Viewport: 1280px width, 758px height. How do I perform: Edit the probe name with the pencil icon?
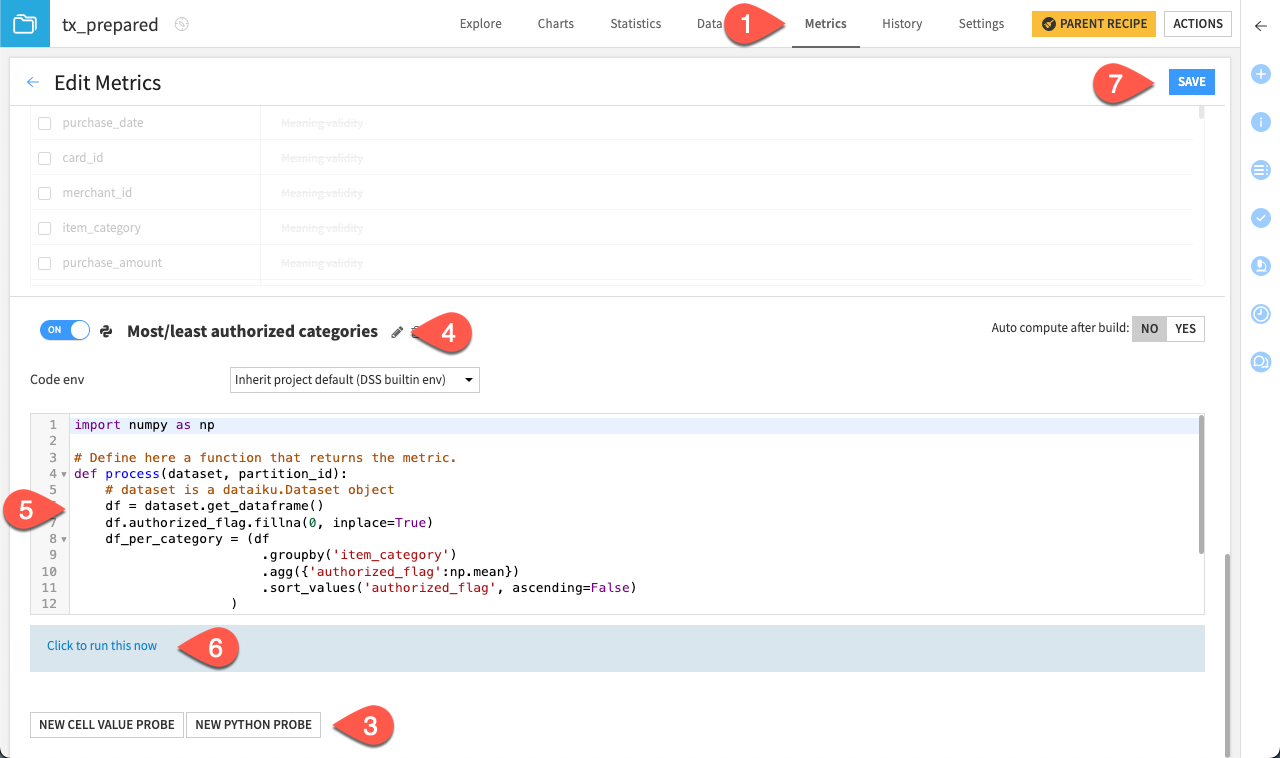point(396,331)
